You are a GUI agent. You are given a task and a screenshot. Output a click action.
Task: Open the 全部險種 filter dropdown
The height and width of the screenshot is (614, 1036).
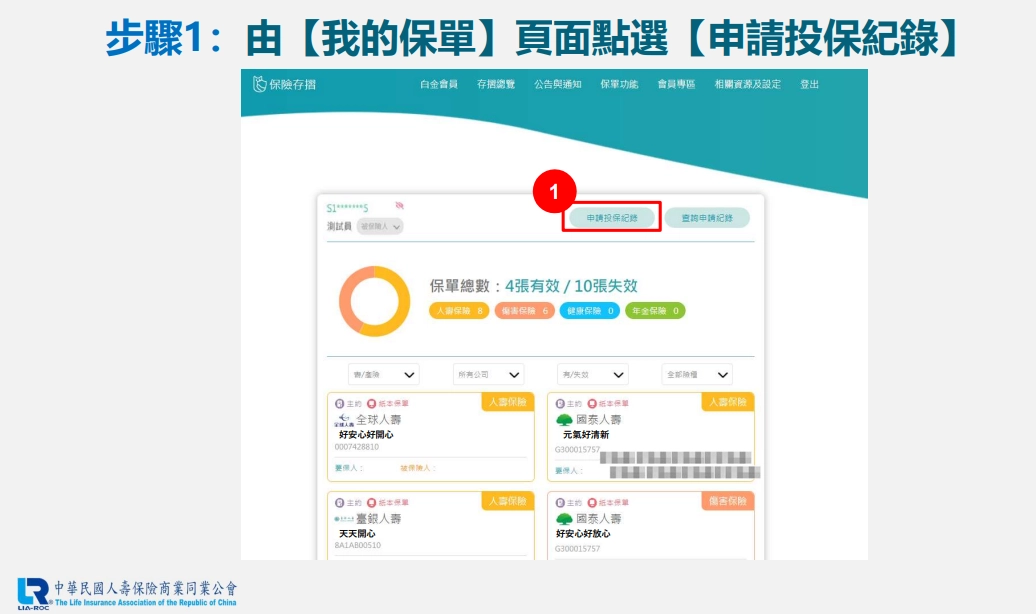click(x=697, y=375)
